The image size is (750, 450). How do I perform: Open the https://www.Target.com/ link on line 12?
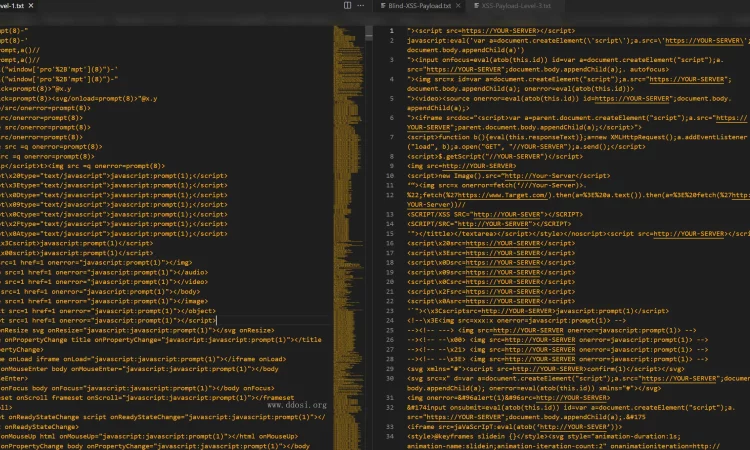point(503,195)
